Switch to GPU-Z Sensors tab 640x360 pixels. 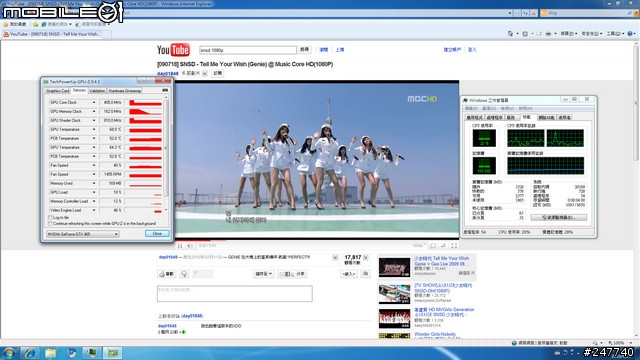(79, 90)
